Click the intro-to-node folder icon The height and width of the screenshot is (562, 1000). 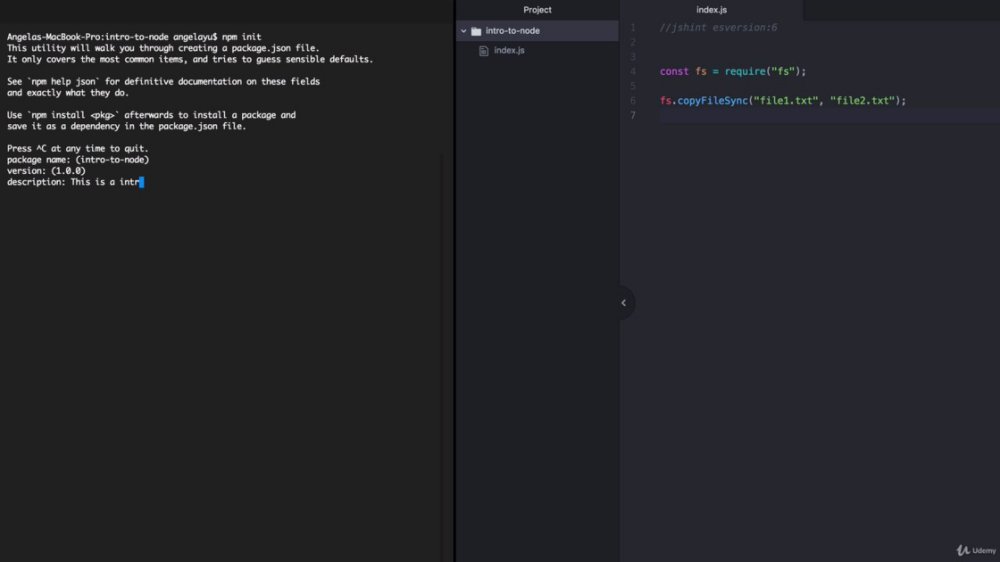coord(476,31)
